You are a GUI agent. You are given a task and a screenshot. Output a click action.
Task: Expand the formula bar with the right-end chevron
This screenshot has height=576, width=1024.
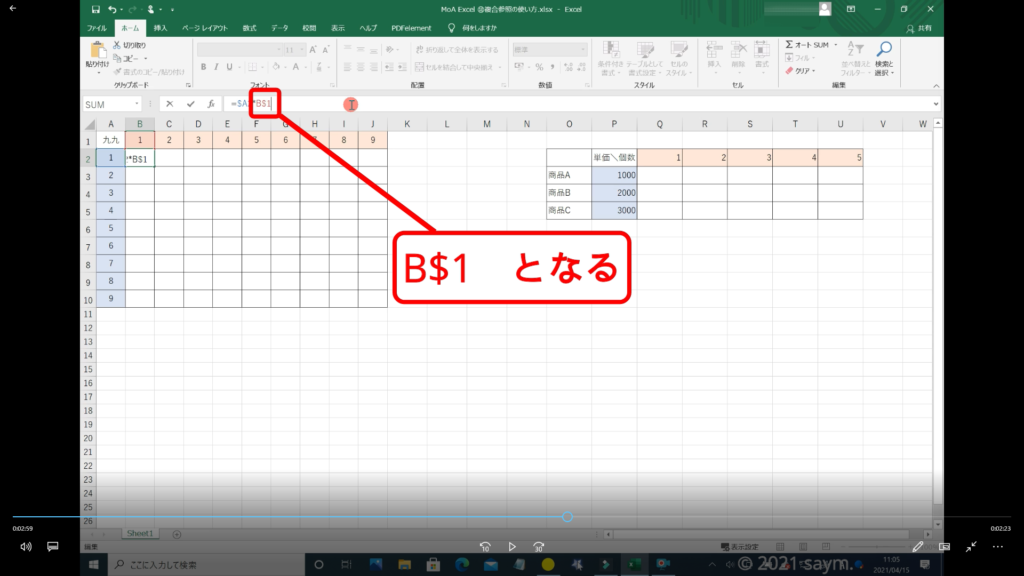tap(935, 104)
